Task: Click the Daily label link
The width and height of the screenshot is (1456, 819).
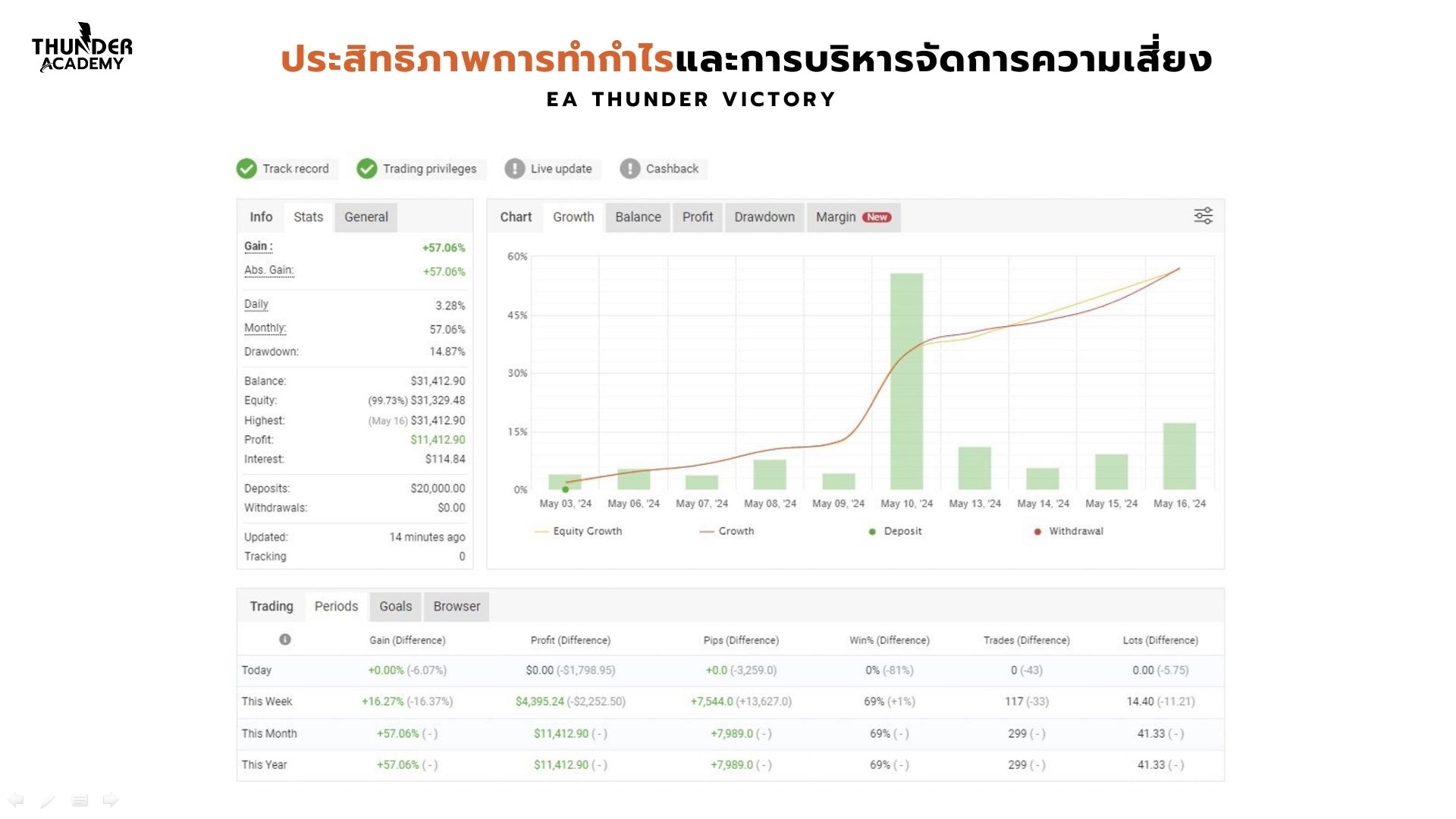Action: (256, 305)
